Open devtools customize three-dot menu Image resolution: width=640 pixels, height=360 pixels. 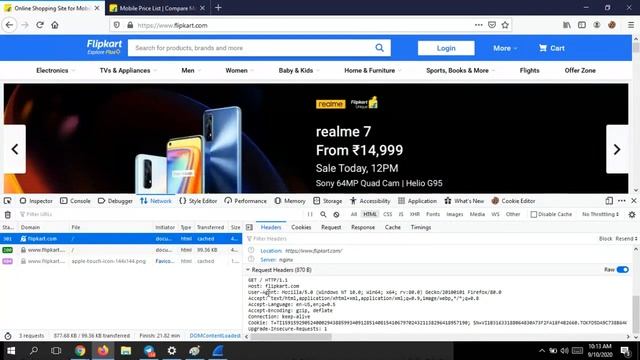tap(622, 201)
